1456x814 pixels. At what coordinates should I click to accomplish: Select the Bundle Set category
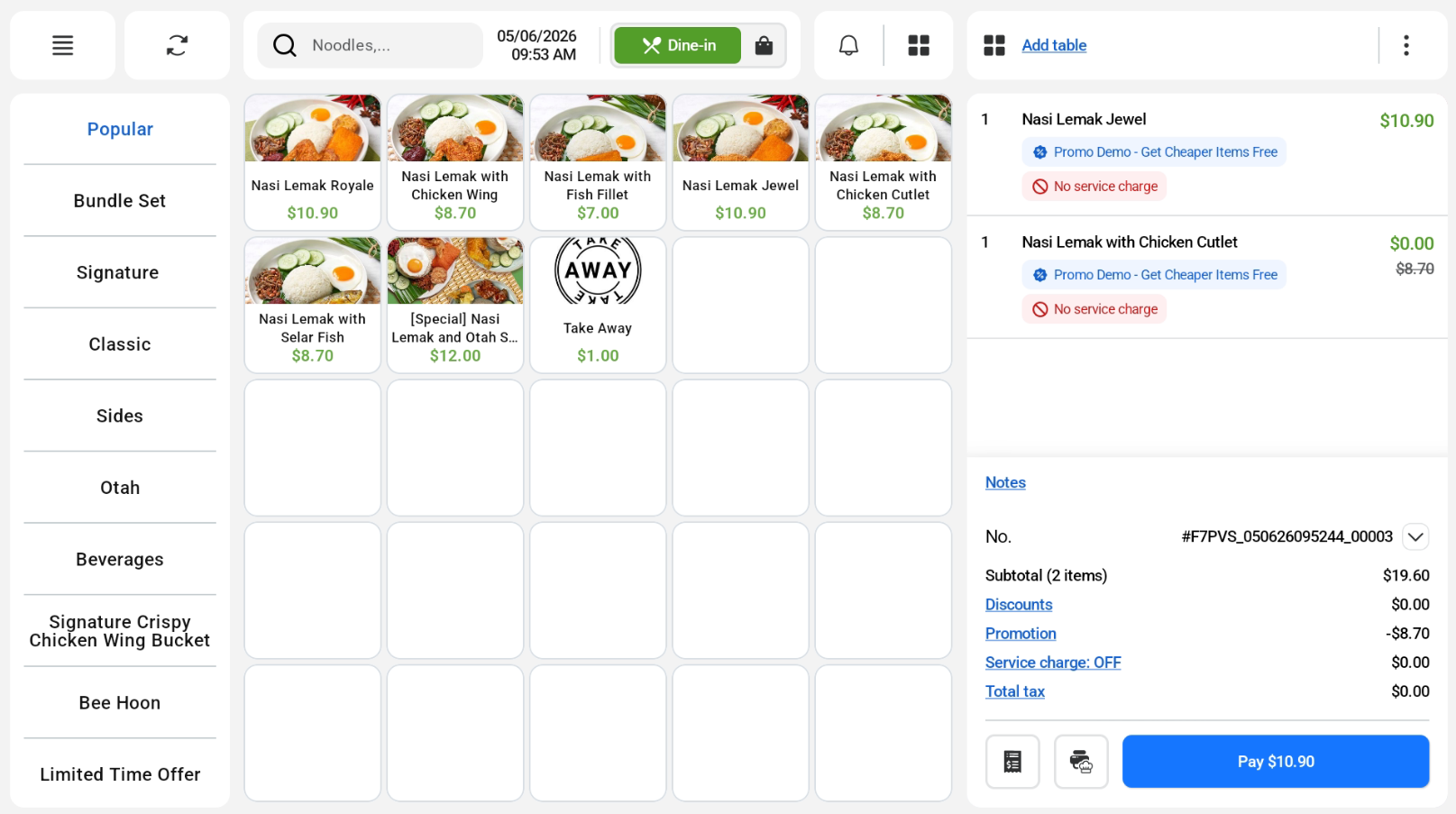coord(120,200)
